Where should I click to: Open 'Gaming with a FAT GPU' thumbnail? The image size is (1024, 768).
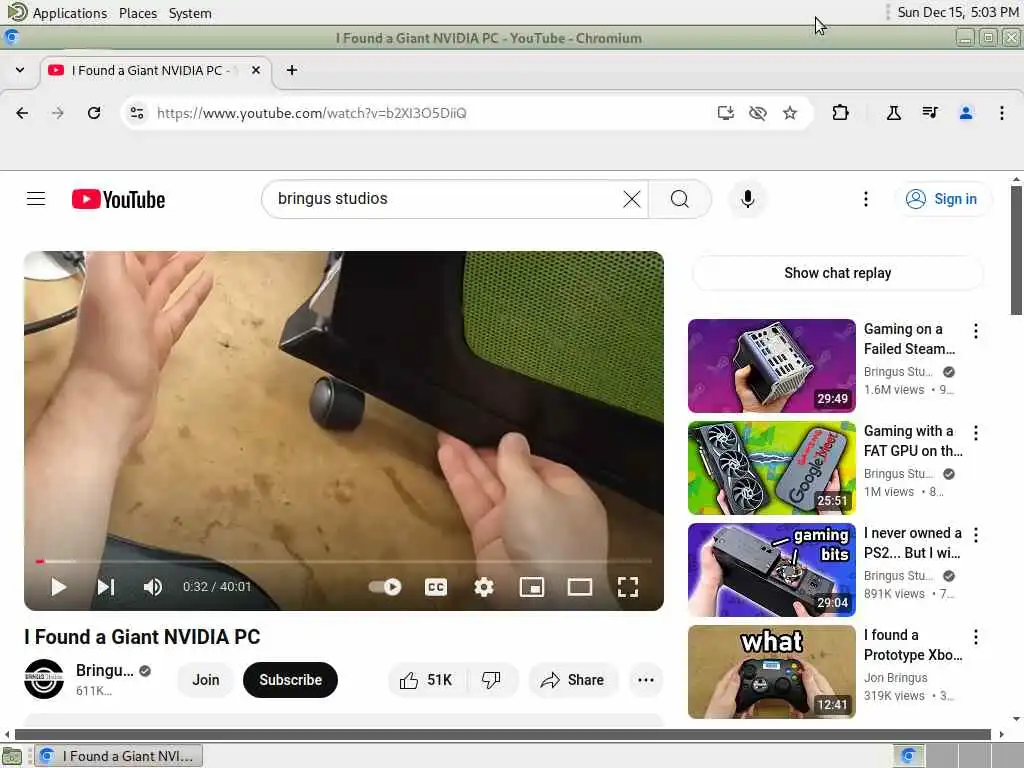771,468
